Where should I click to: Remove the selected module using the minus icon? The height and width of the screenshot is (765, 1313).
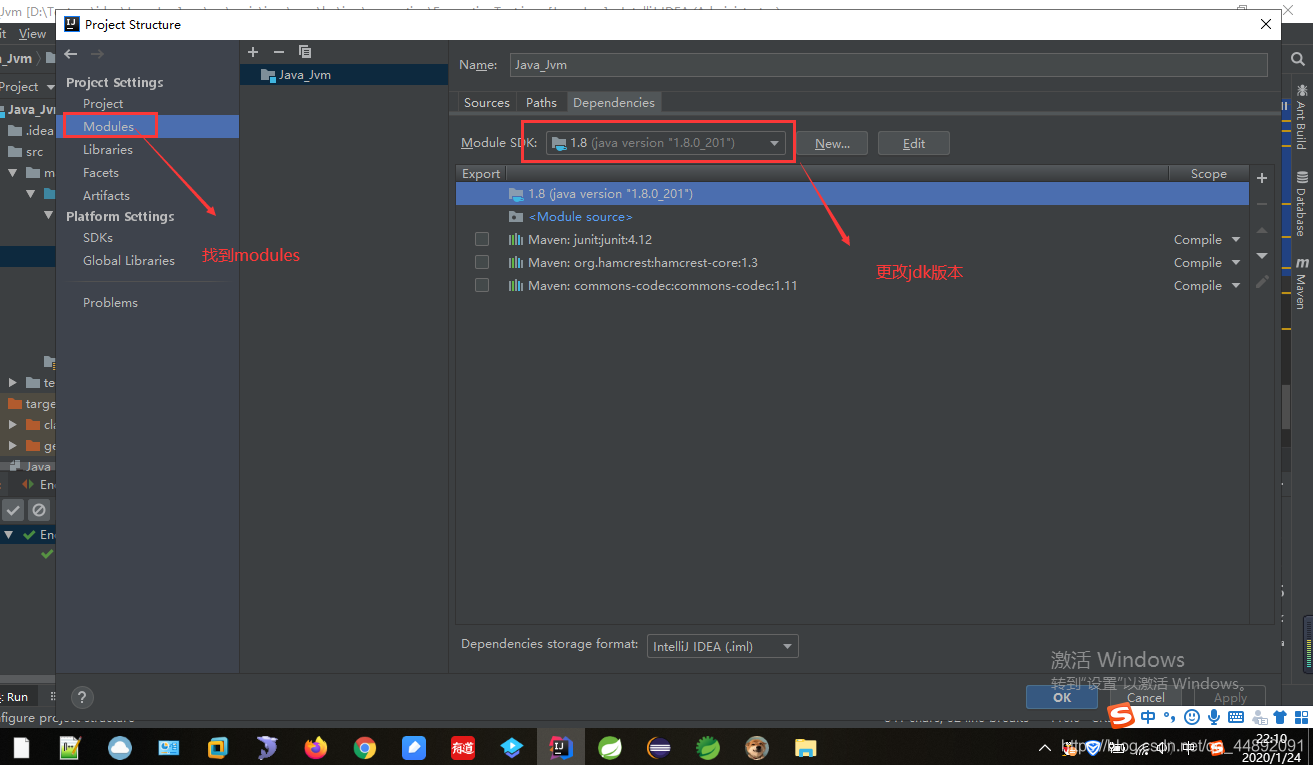coord(279,52)
